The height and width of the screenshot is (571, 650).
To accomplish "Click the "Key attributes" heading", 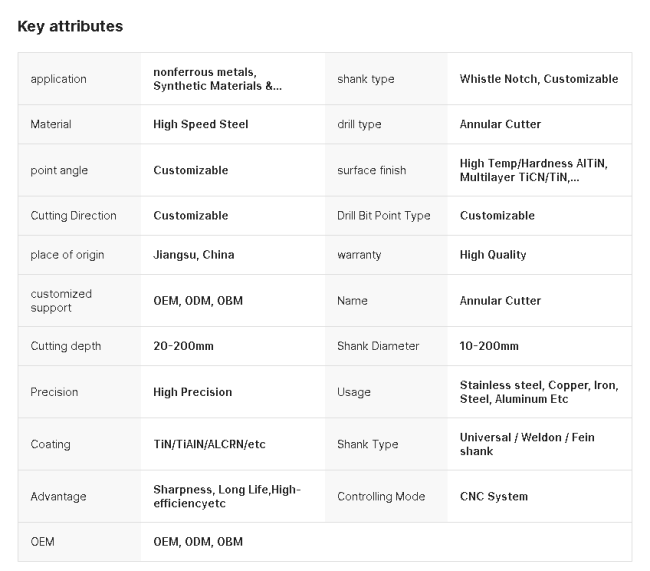I will pyautogui.click(x=70, y=27).
